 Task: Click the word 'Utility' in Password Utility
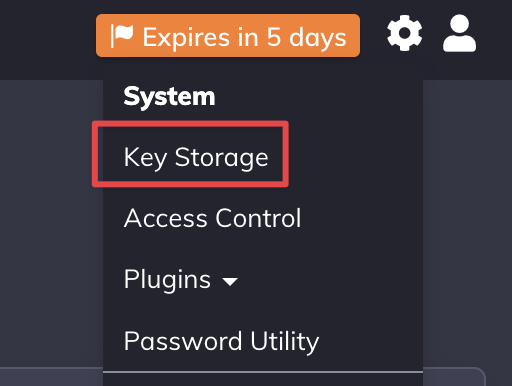coord(285,342)
